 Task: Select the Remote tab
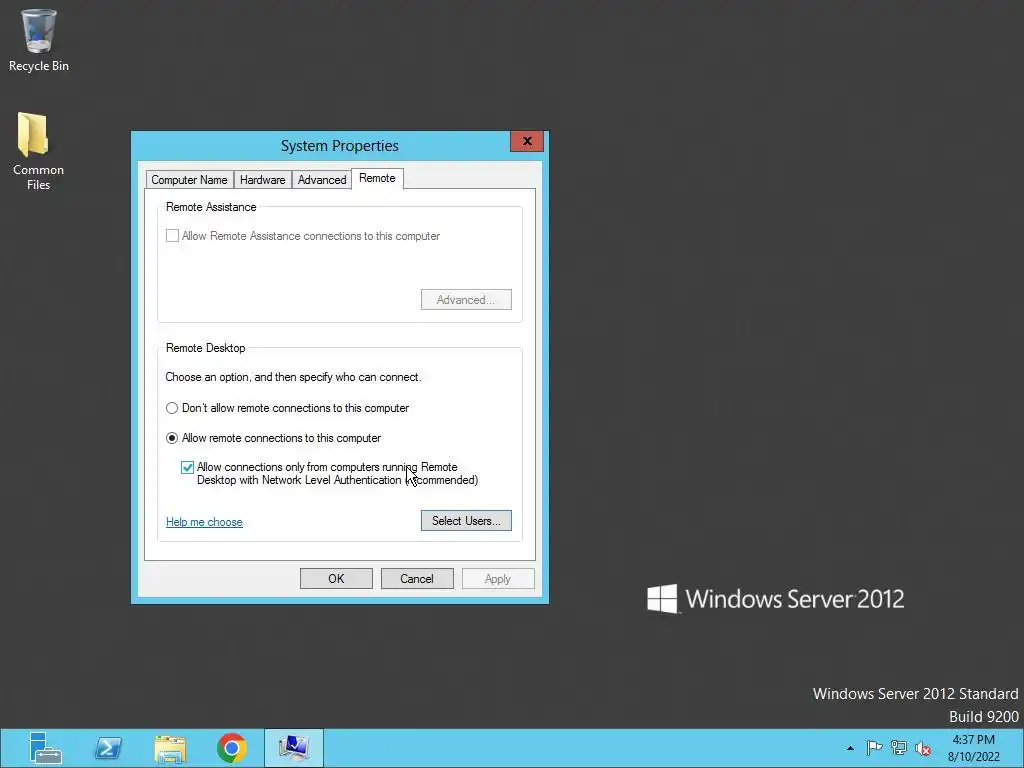pos(377,178)
